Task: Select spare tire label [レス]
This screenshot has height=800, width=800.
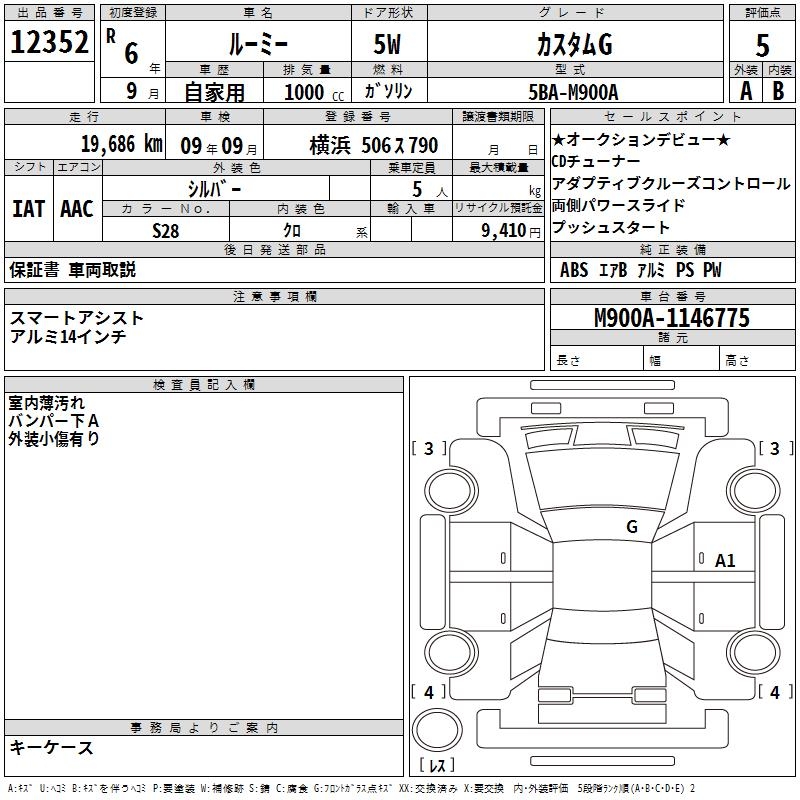Action: (x=436, y=765)
